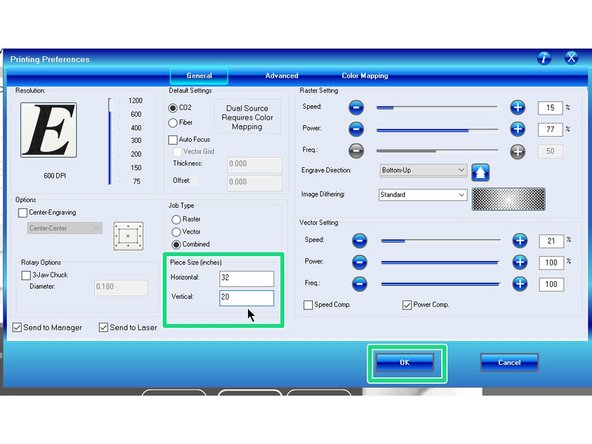Toggle the Send to Laser checkbox

coord(103,327)
